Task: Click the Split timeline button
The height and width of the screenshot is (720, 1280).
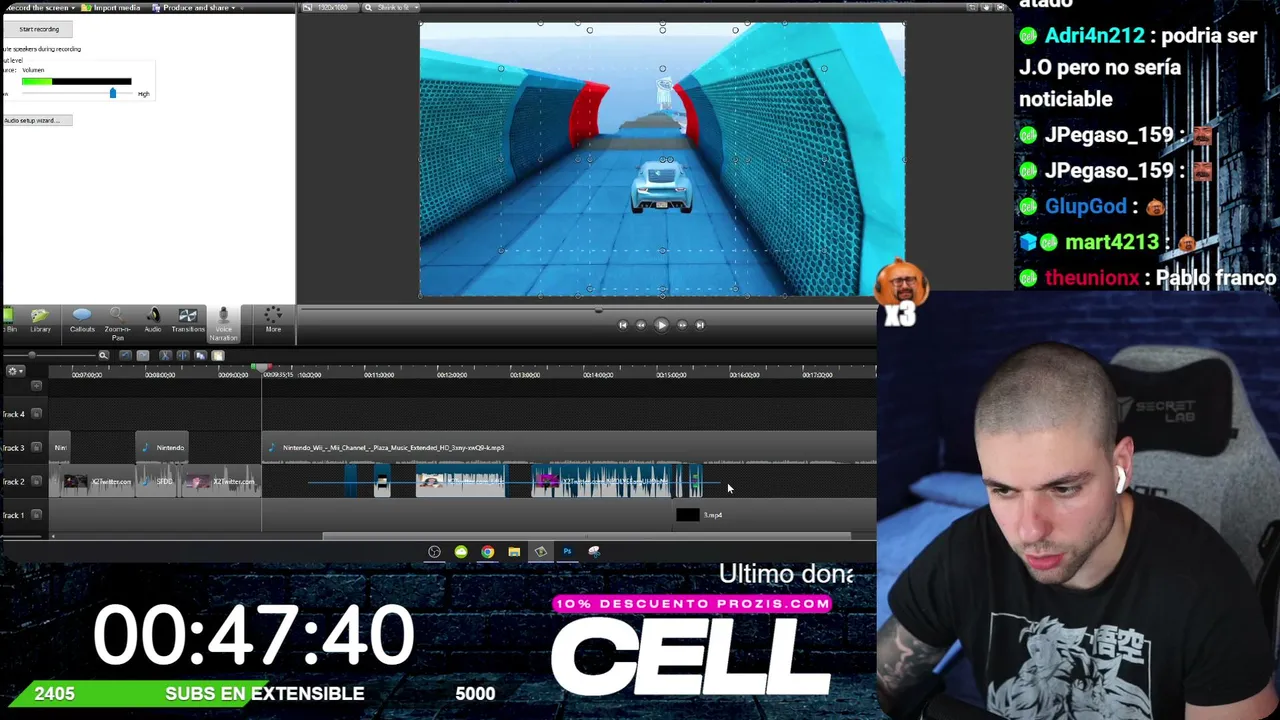Action: (x=183, y=355)
